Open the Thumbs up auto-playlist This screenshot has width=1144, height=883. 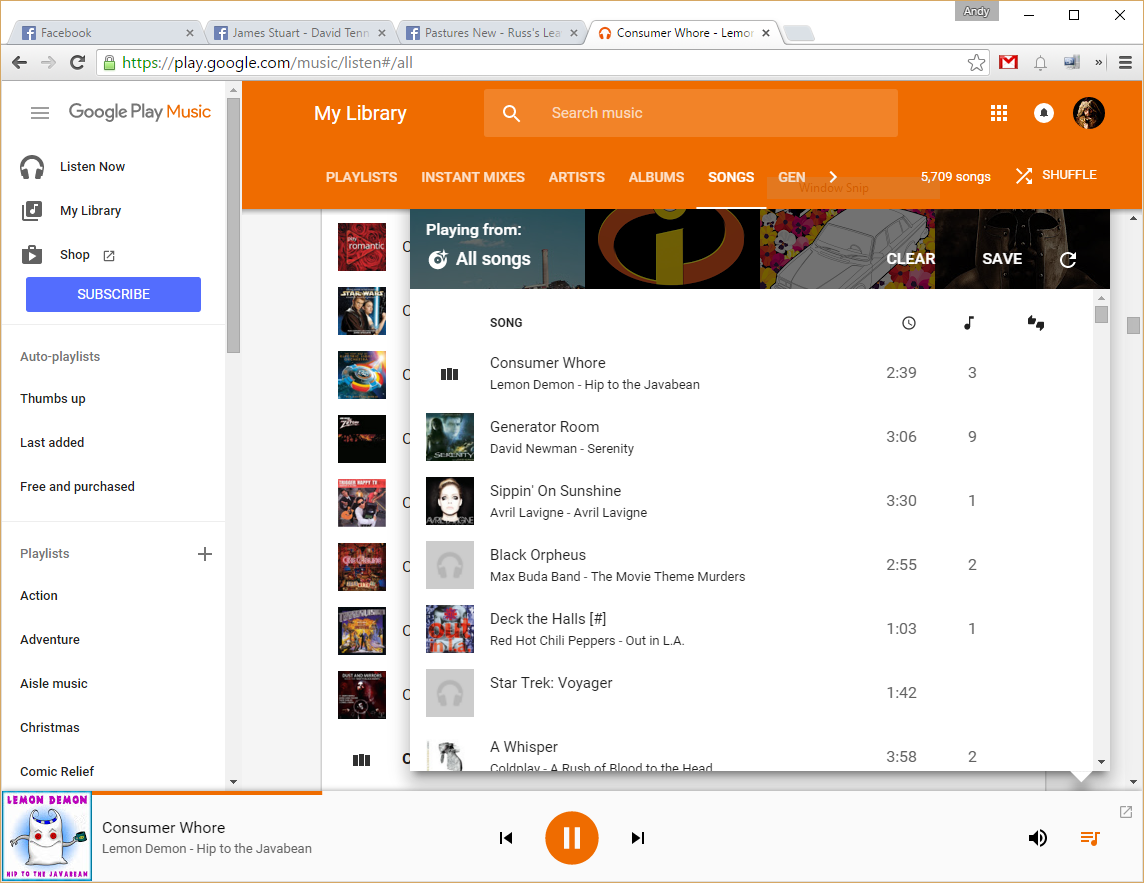[x=53, y=398]
